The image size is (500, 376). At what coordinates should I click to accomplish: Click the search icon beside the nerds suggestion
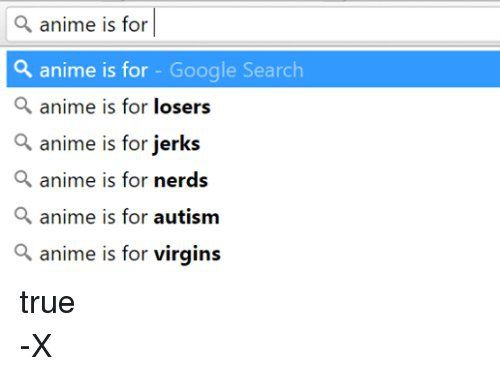[23, 179]
